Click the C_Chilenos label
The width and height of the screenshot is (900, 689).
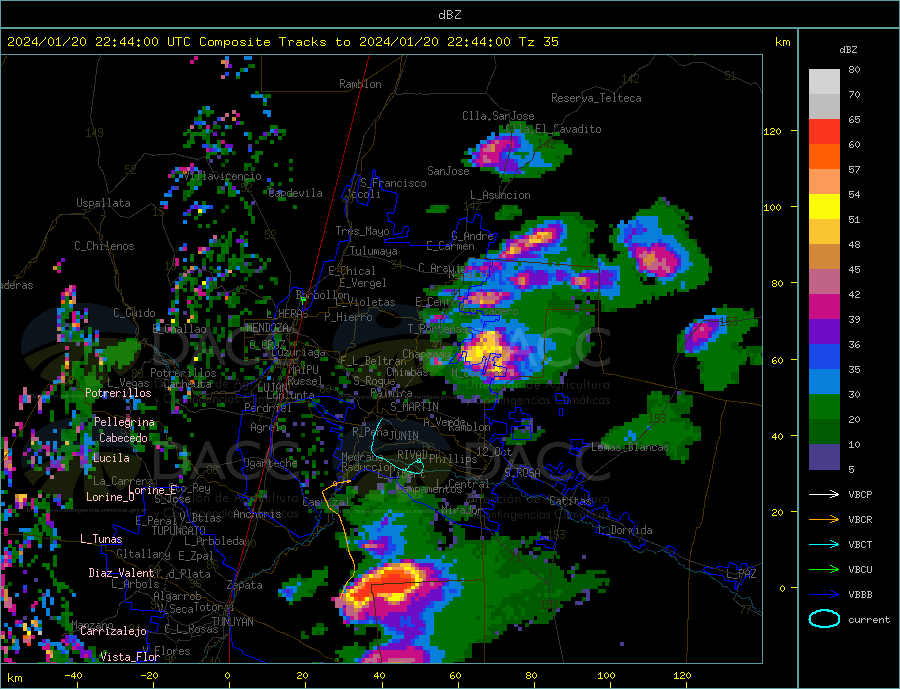104,246
